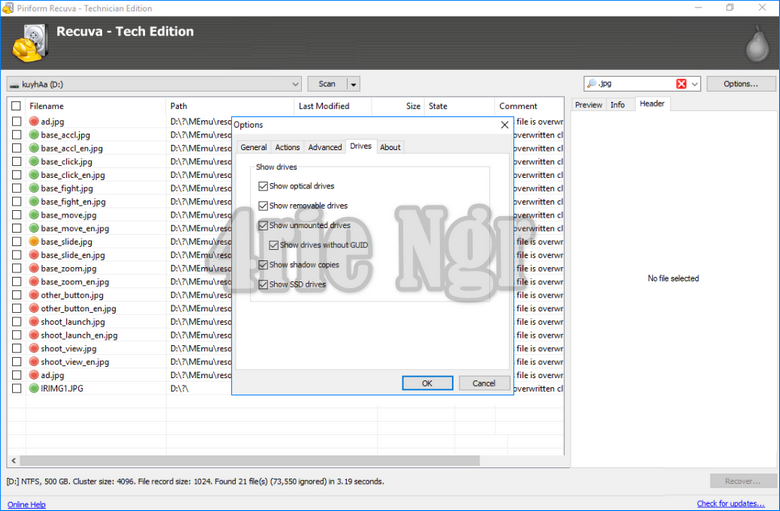Click the magnifier icon in filter box
The image size is (780, 511).
(591, 84)
